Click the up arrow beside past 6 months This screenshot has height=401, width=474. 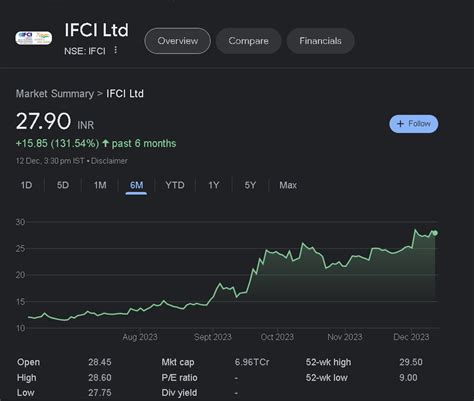click(105, 144)
